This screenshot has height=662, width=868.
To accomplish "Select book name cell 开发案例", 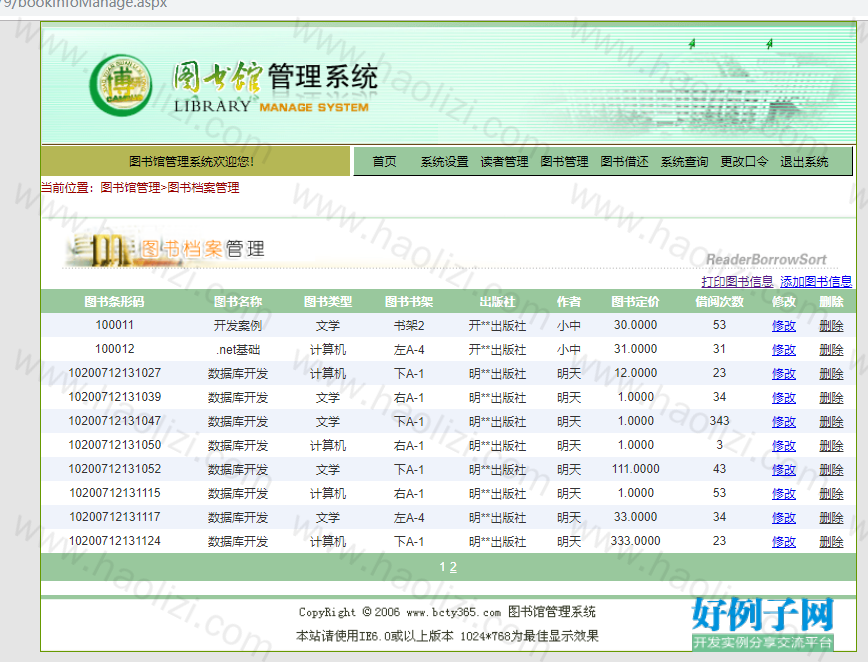I will [x=238, y=325].
